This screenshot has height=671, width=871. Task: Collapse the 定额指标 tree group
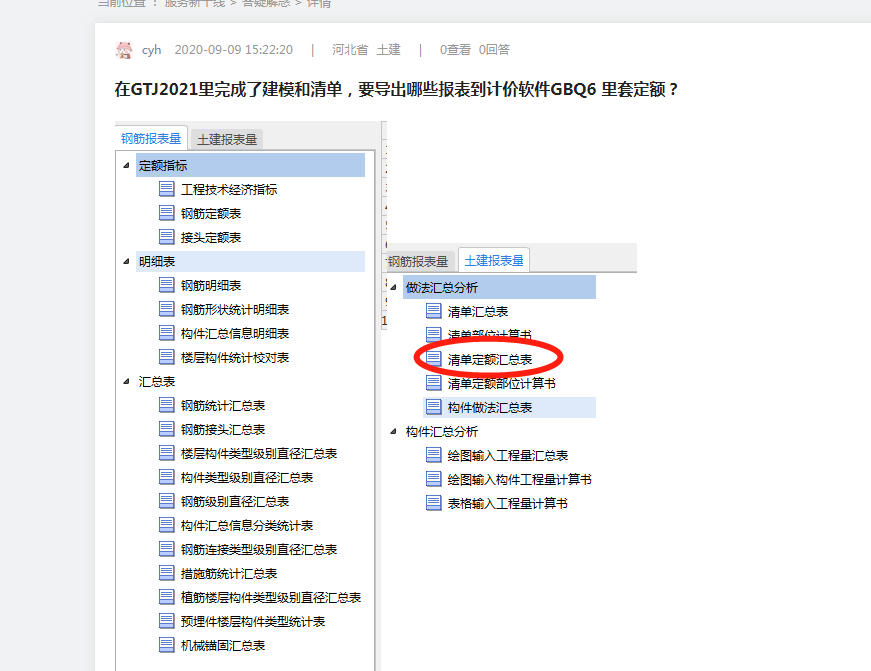[x=126, y=165]
